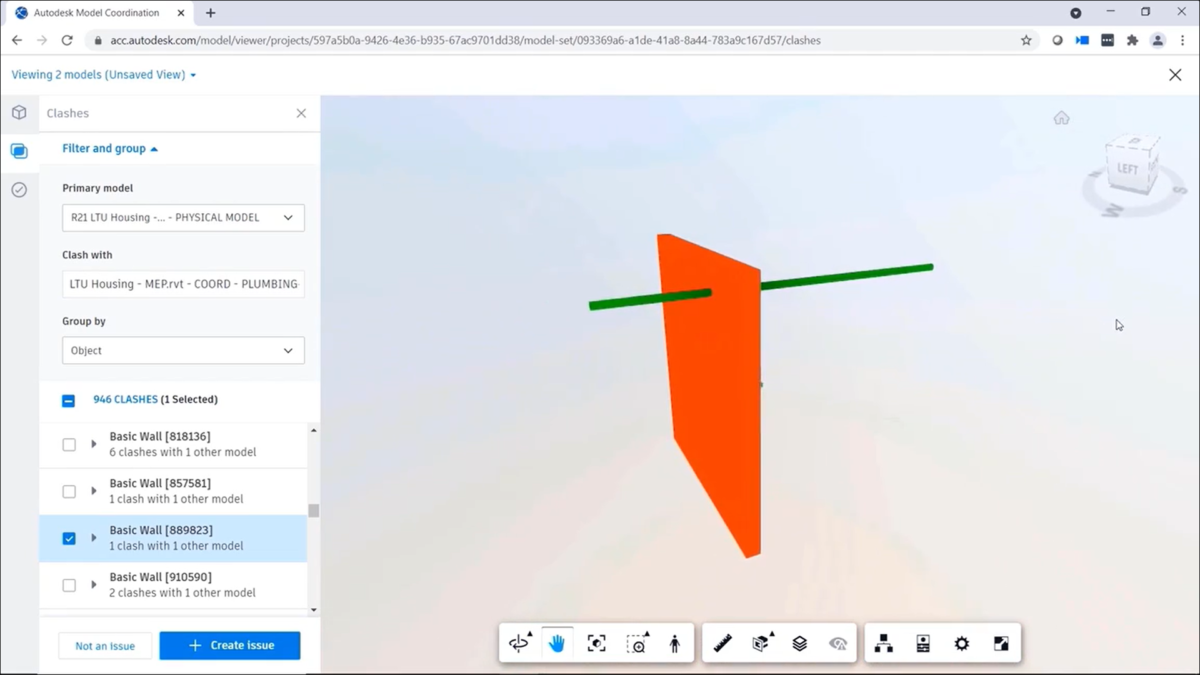Open the Viewing 2 models view menu
Image resolution: width=1200 pixels, height=675 pixels.
pos(104,75)
